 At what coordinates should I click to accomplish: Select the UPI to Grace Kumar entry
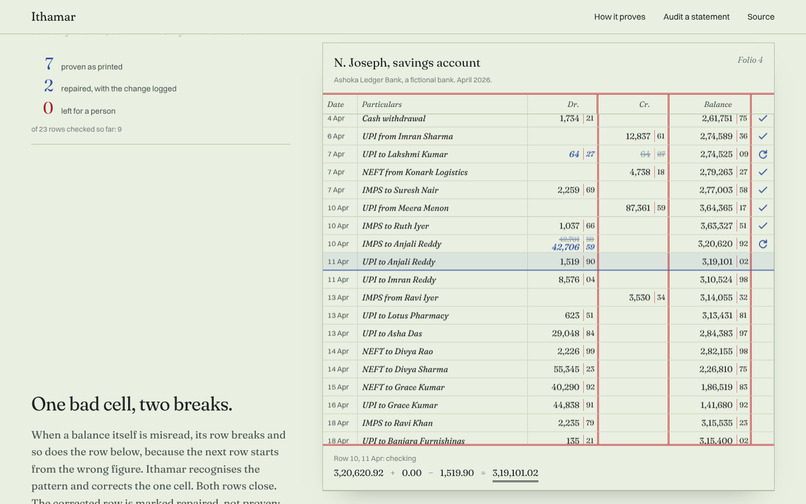pos(548,405)
